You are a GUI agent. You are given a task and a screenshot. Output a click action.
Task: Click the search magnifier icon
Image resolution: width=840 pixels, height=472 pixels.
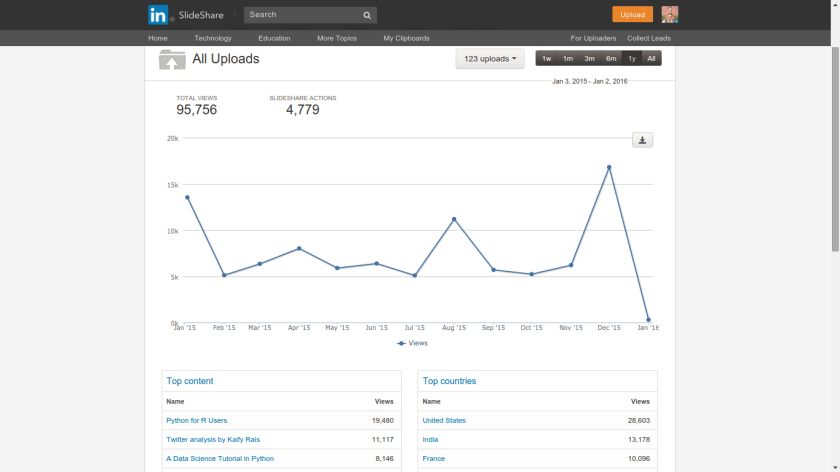click(367, 15)
